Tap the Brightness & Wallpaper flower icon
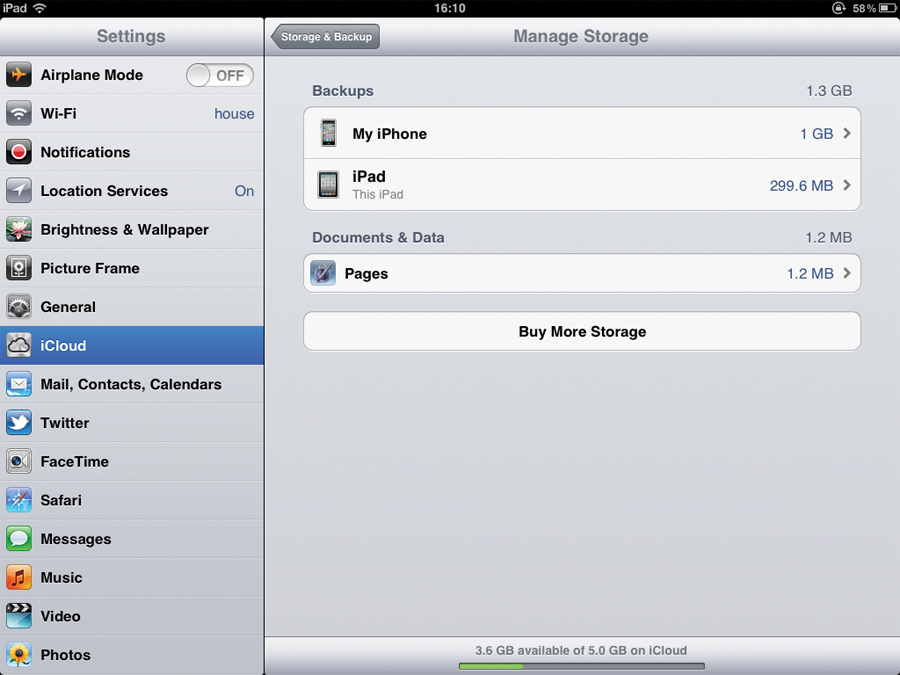This screenshot has height=675, width=900. coord(19,230)
